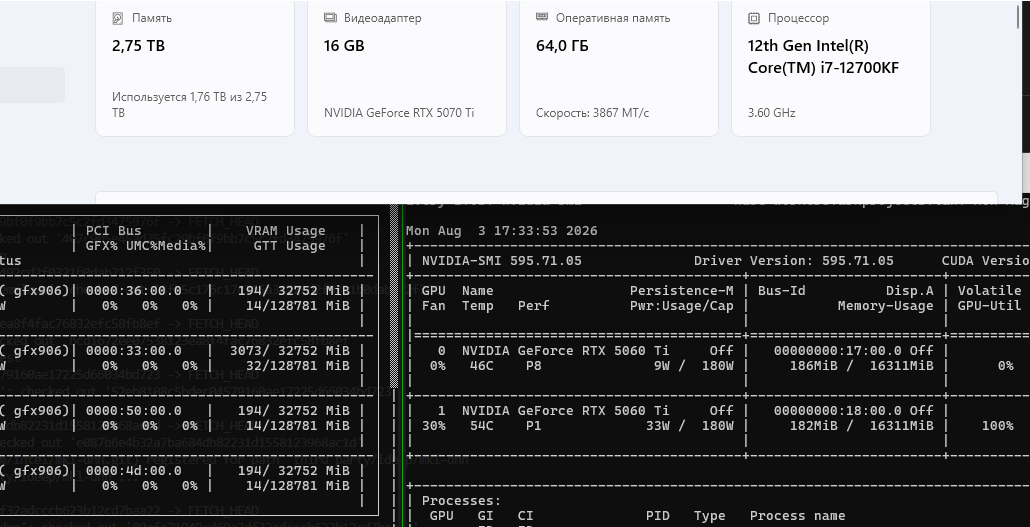The image size is (1030, 527).
Task: Click the 'Скорость: 3867 МТ/с' text
Action: pos(593,113)
